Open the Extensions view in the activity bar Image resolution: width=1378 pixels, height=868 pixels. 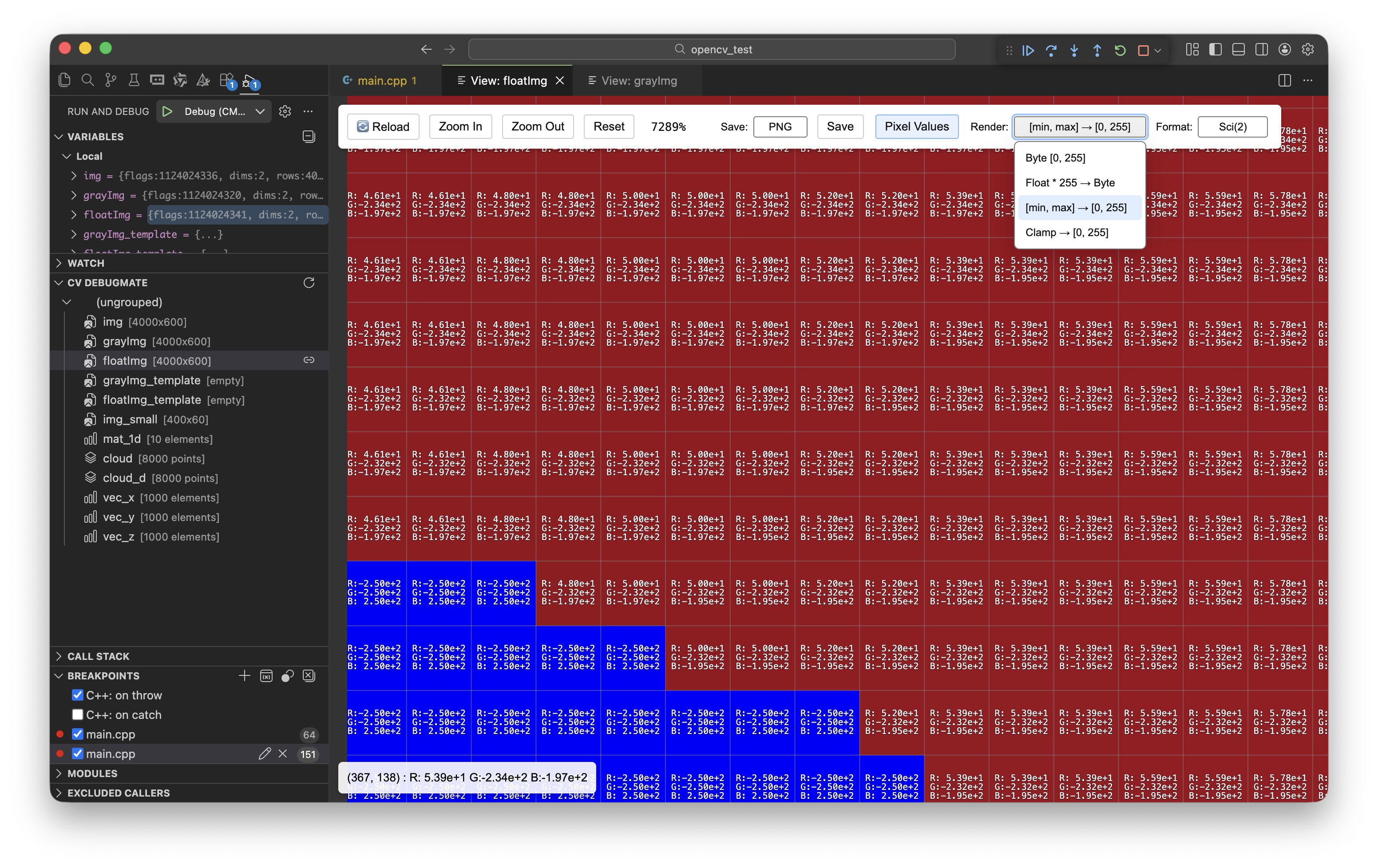click(226, 80)
